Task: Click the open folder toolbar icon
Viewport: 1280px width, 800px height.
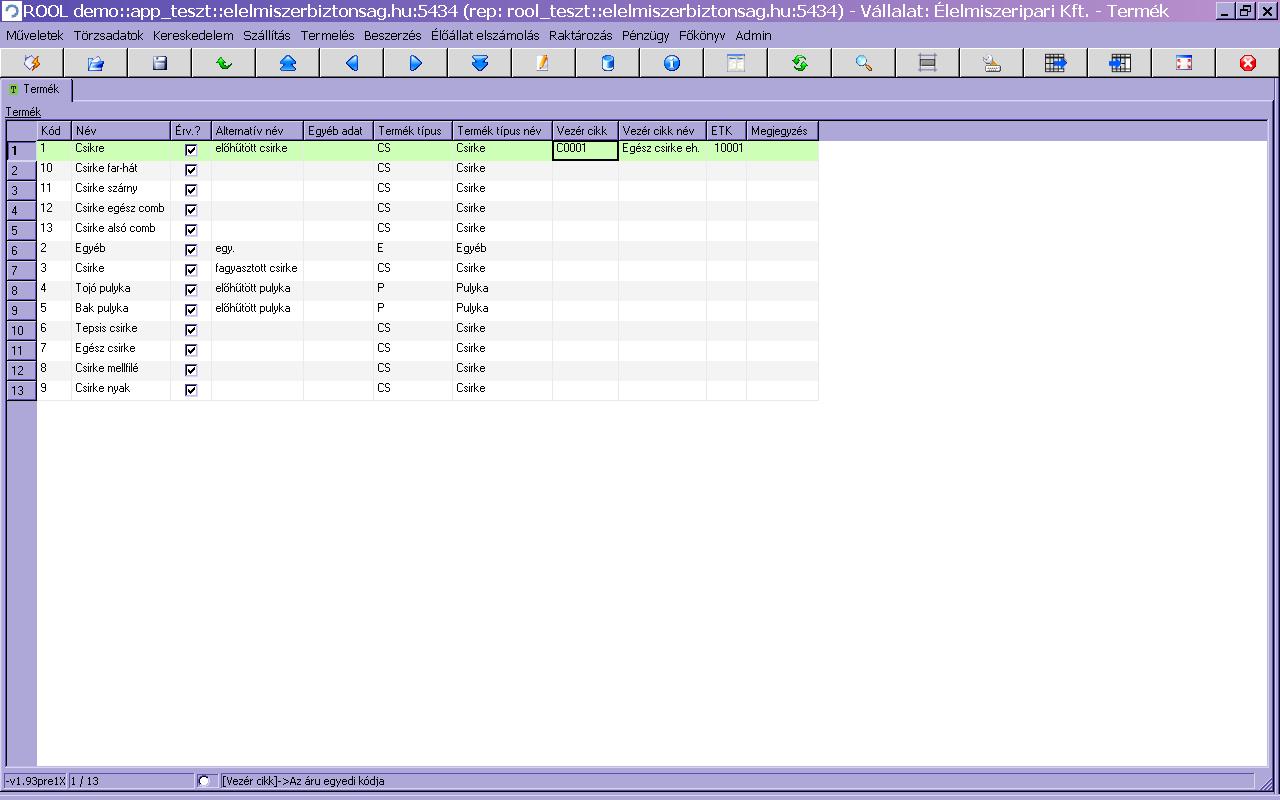Action: pos(95,63)
